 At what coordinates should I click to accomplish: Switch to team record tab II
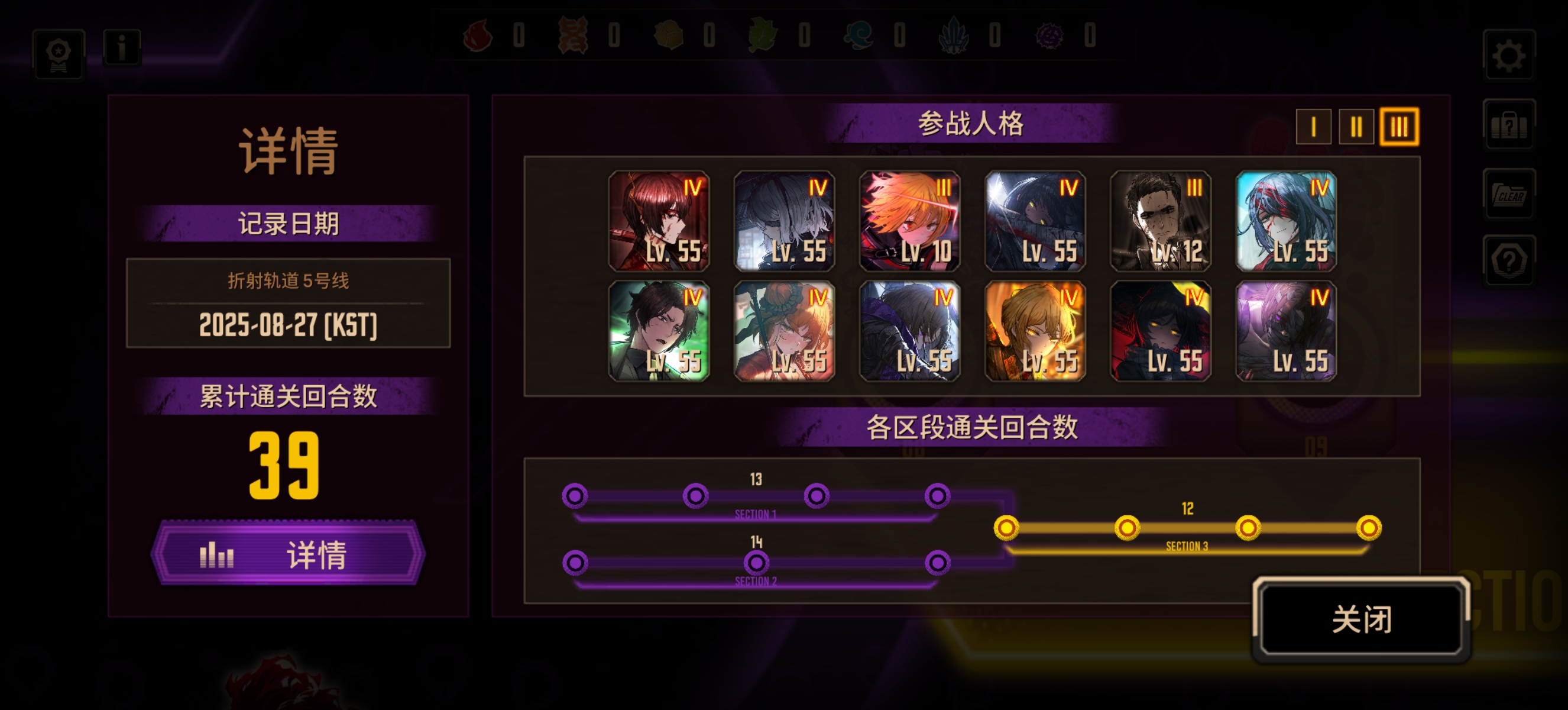1356,127
